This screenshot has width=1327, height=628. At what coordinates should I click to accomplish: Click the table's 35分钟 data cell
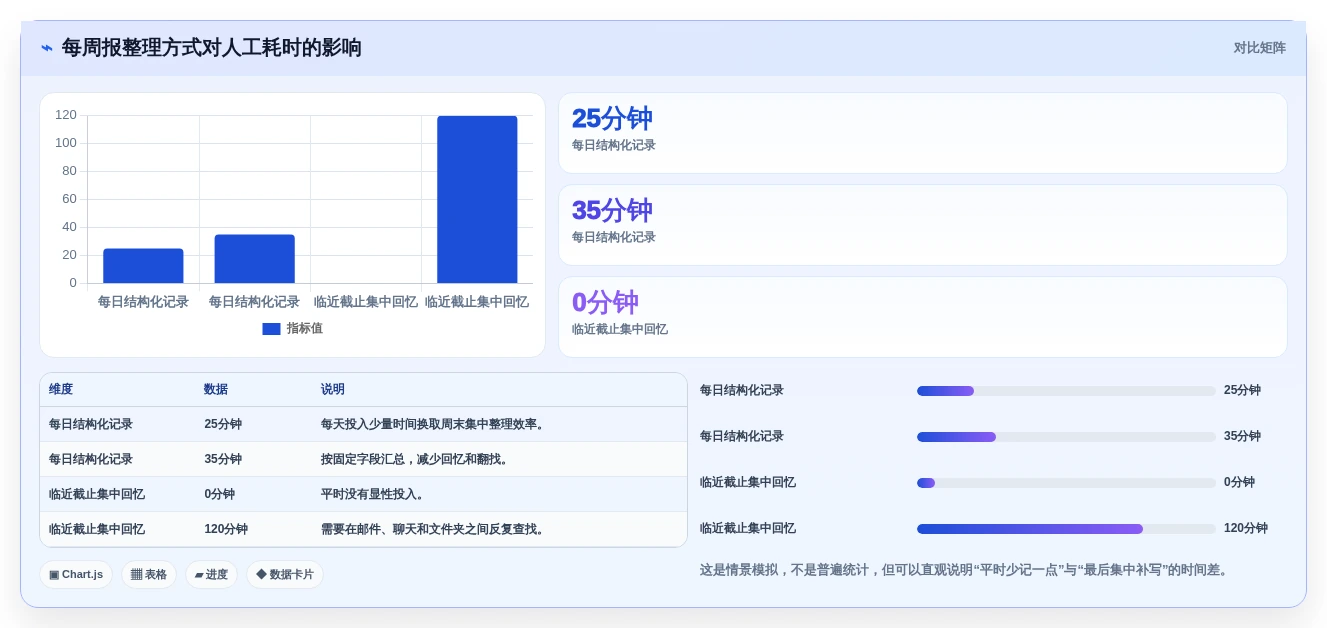point(223,460)
